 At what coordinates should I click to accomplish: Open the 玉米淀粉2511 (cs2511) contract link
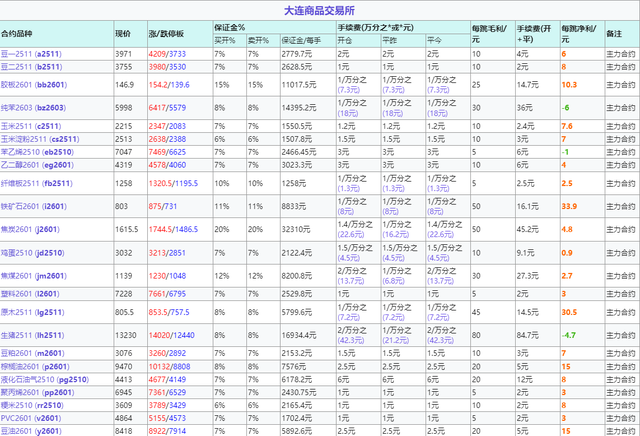click(x=40, y=139)
